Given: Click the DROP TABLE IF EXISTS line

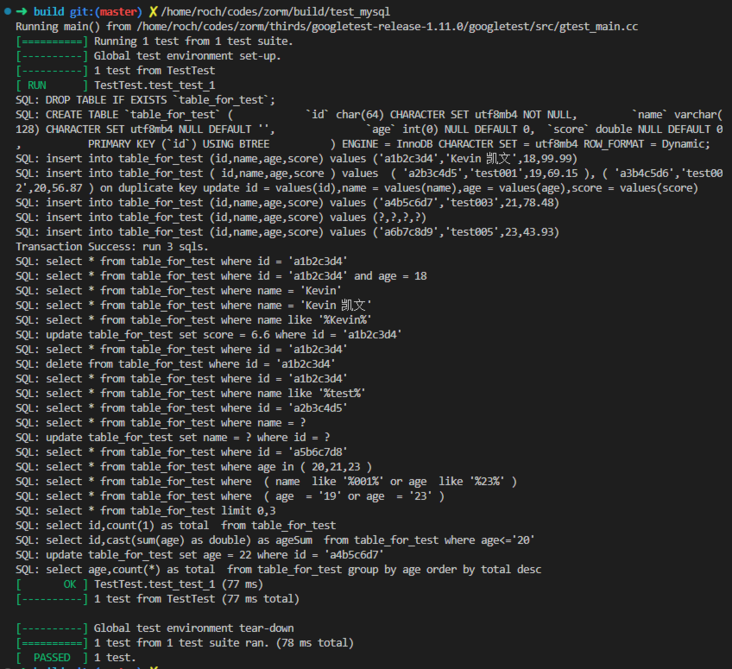Looking at the screenshot, I should [146, 100].
